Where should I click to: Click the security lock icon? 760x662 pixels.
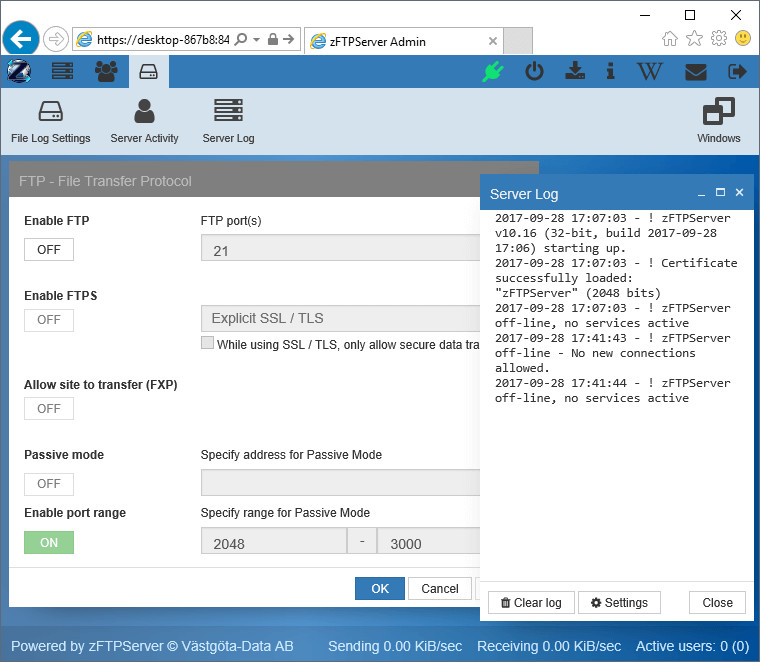(273, 39)
